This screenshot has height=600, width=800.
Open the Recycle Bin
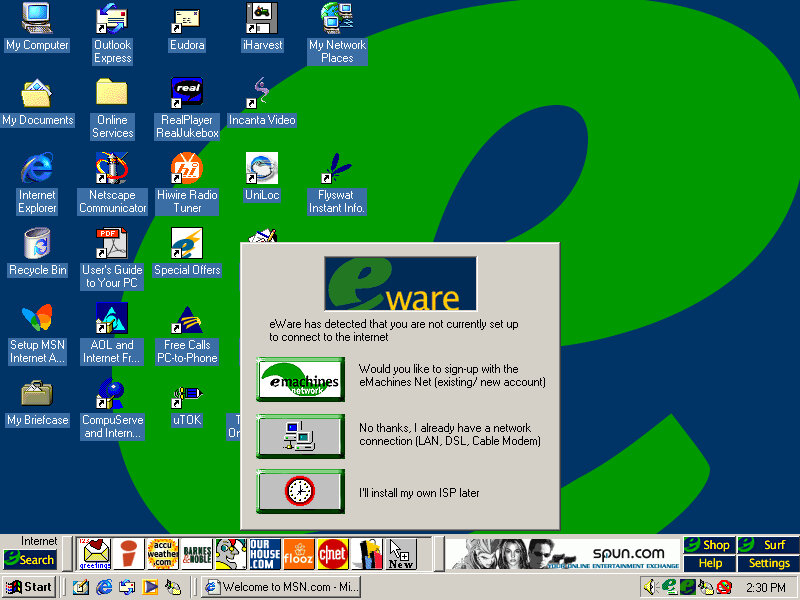coord(37,245)
